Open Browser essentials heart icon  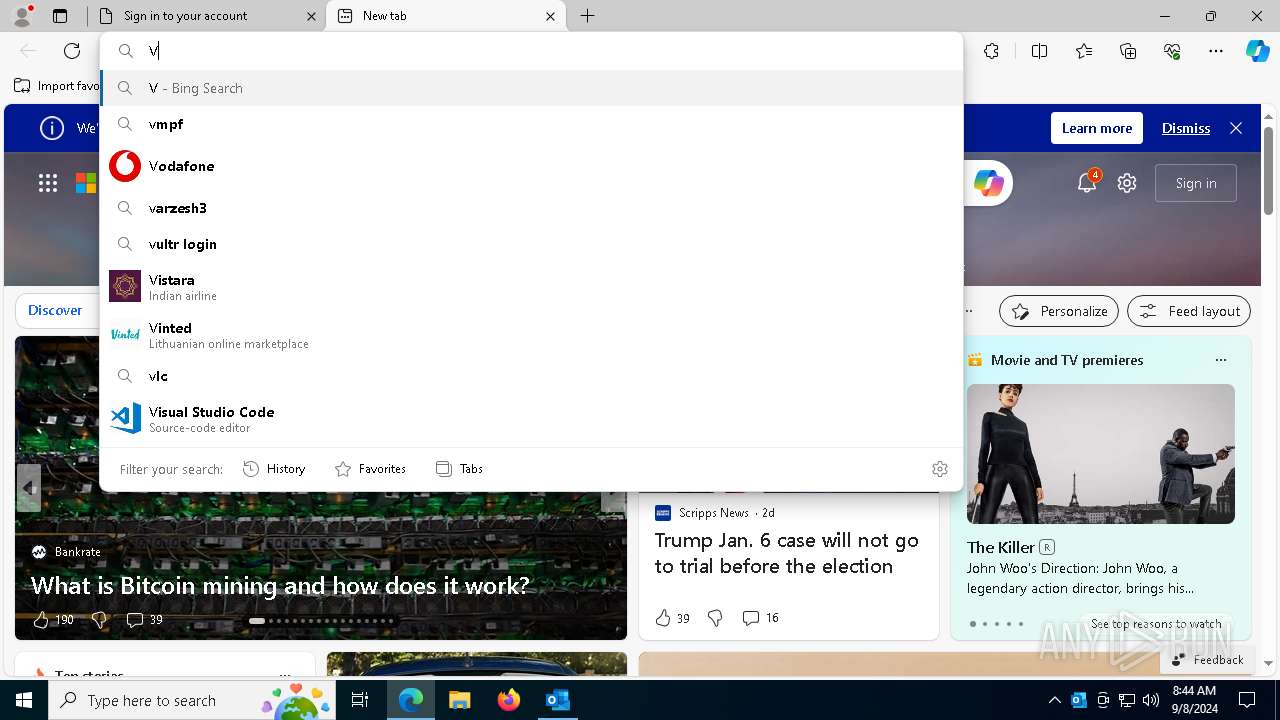point(1172,51)
